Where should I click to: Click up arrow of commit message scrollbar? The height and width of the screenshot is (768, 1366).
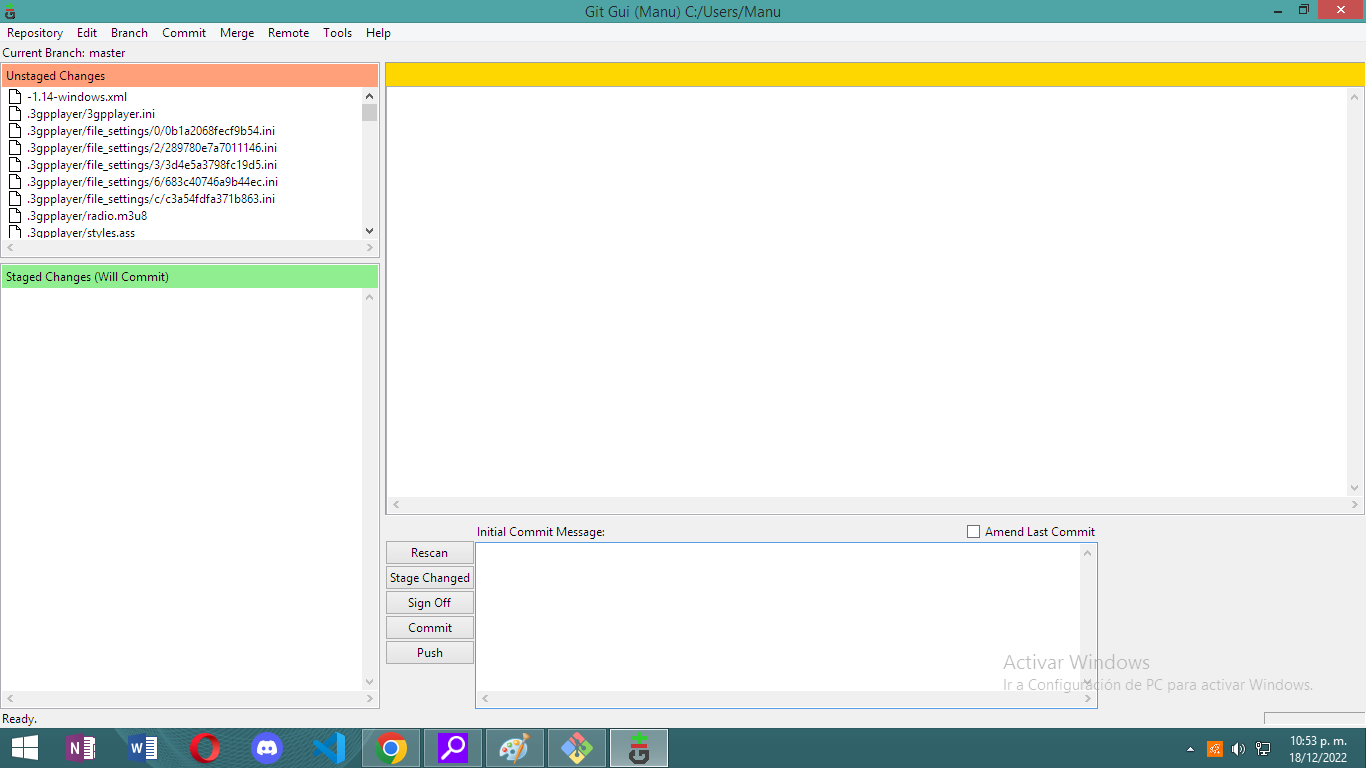tap(1088, 553)
